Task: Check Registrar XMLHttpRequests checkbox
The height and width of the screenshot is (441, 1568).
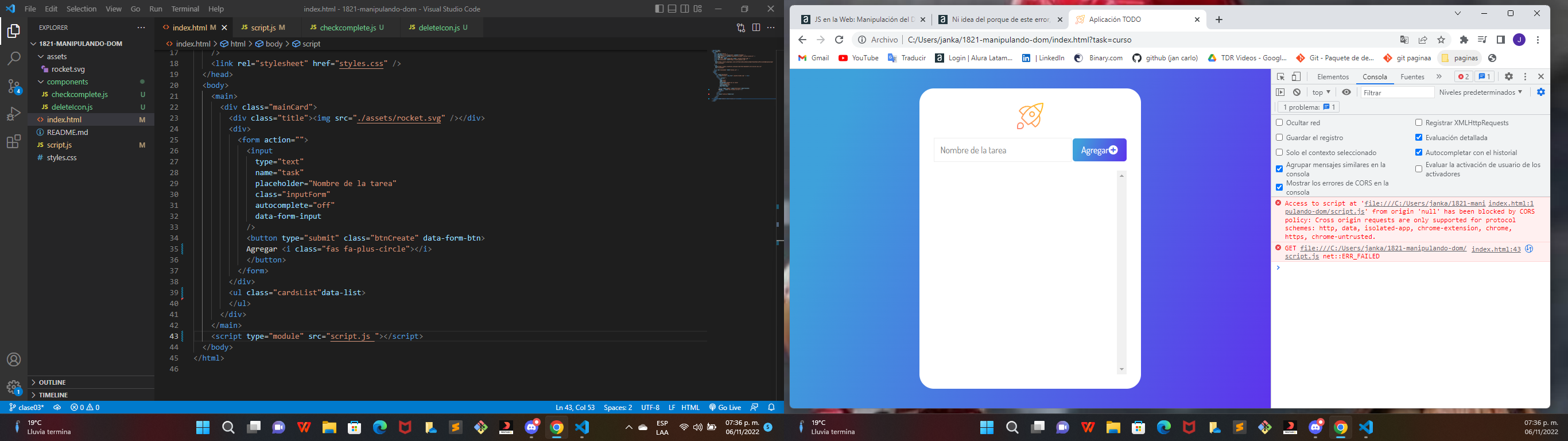Action: 1419,122
